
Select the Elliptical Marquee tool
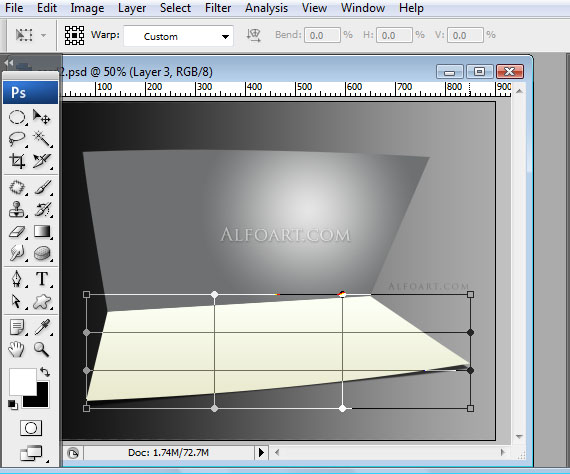point(17,117)
